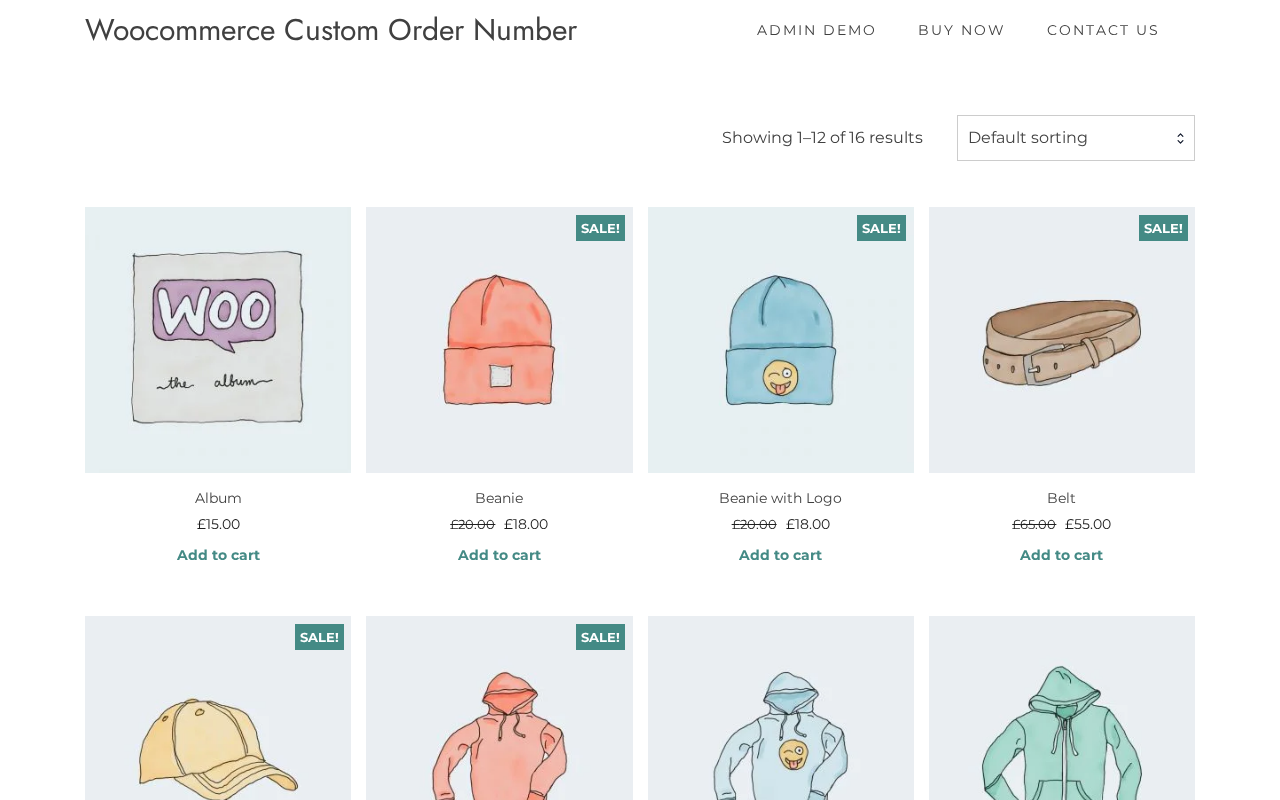Open the Default sorting dropdown

coord(1075,138)
